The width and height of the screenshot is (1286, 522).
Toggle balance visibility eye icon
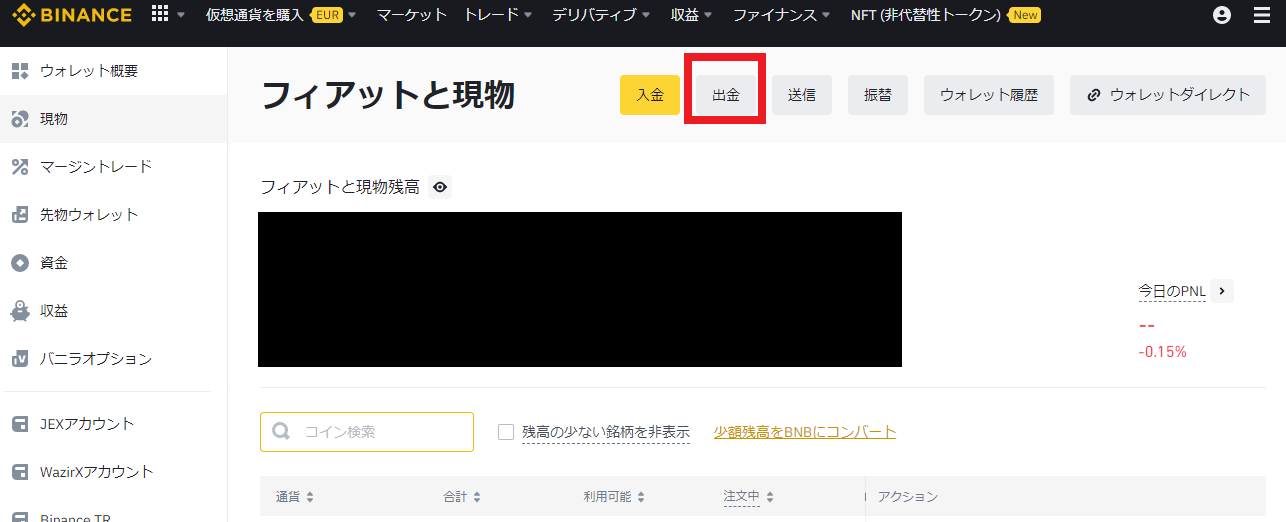point(440,187)
